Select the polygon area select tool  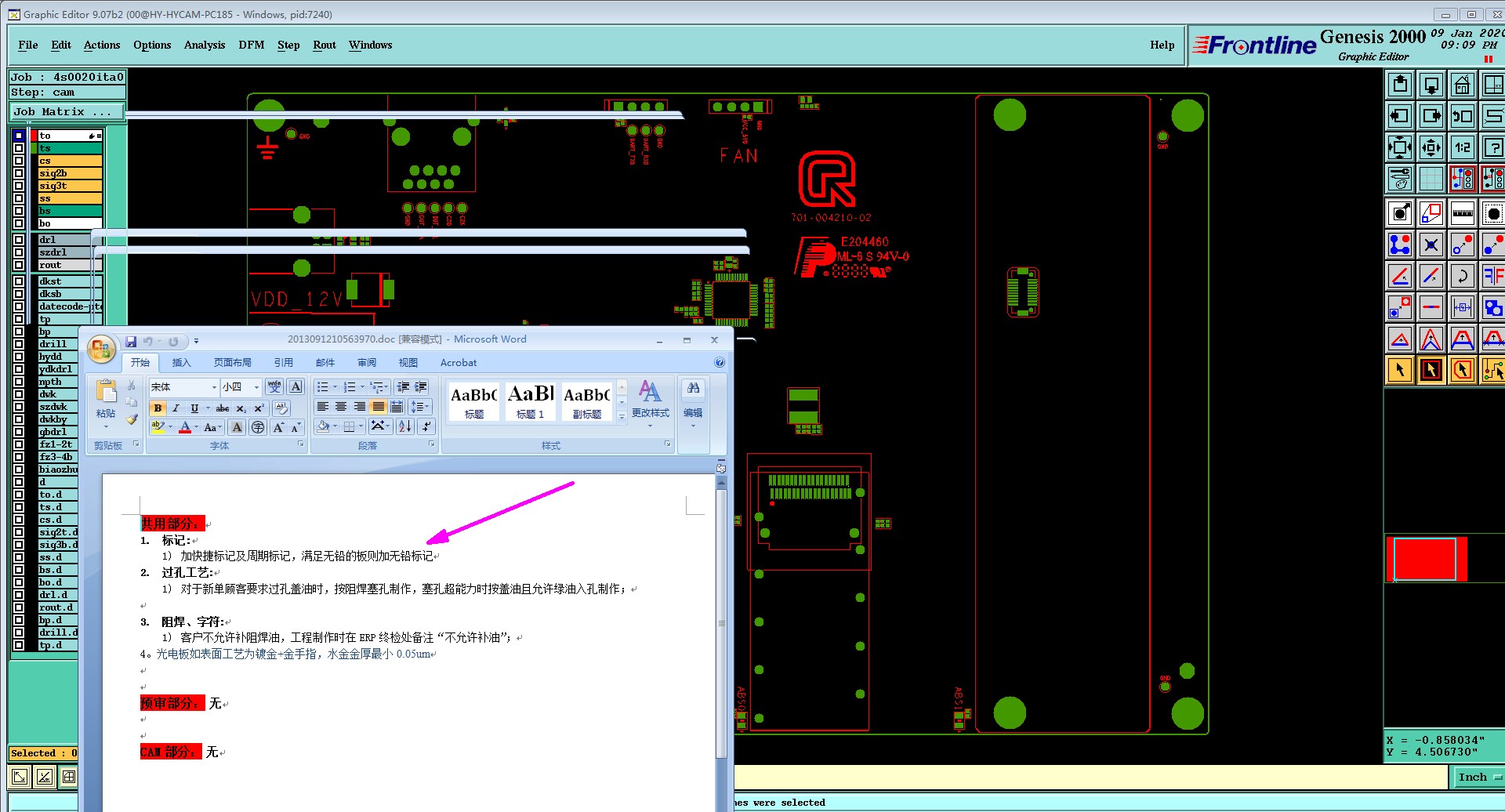[1463, 370]
